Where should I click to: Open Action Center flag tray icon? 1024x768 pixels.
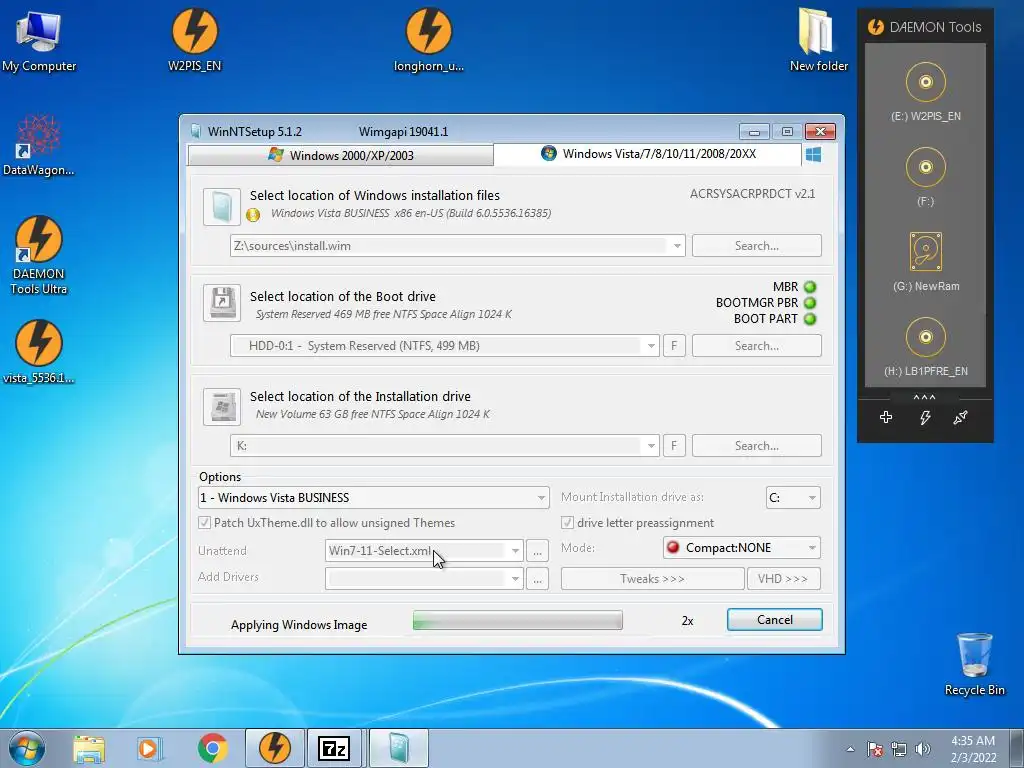coord(875,750)
